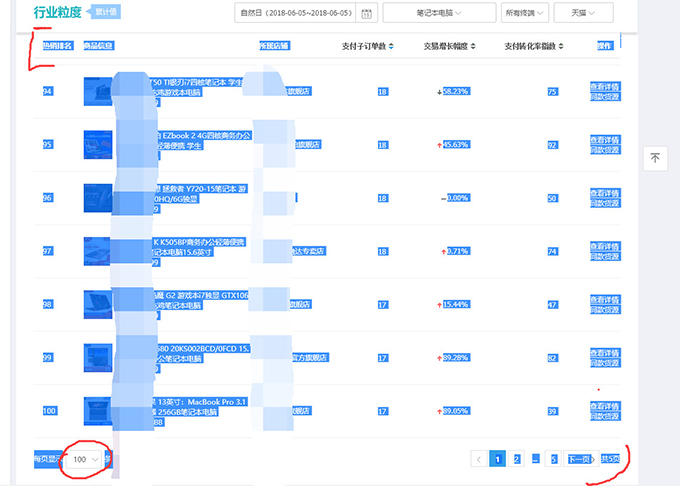This screenshot has width=680, height=486.
Task: Click the 所属店铺 column header
Action: (x=275, y=46)
